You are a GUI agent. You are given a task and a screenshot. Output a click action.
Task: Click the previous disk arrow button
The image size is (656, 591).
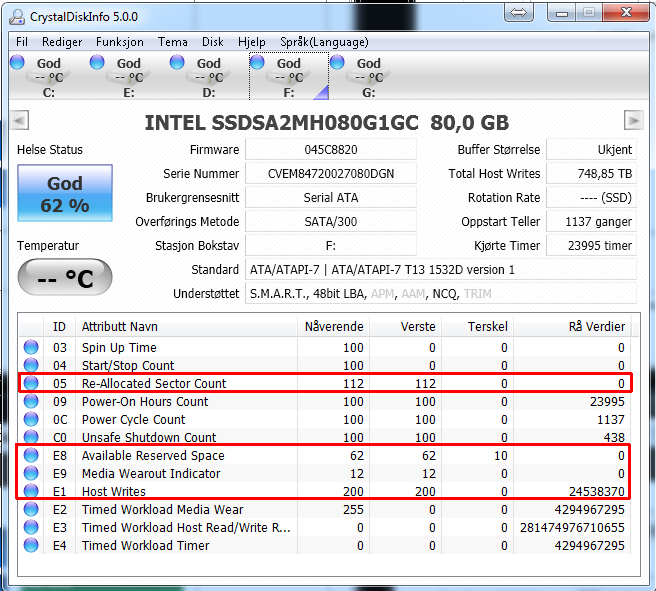coord(19,121)
